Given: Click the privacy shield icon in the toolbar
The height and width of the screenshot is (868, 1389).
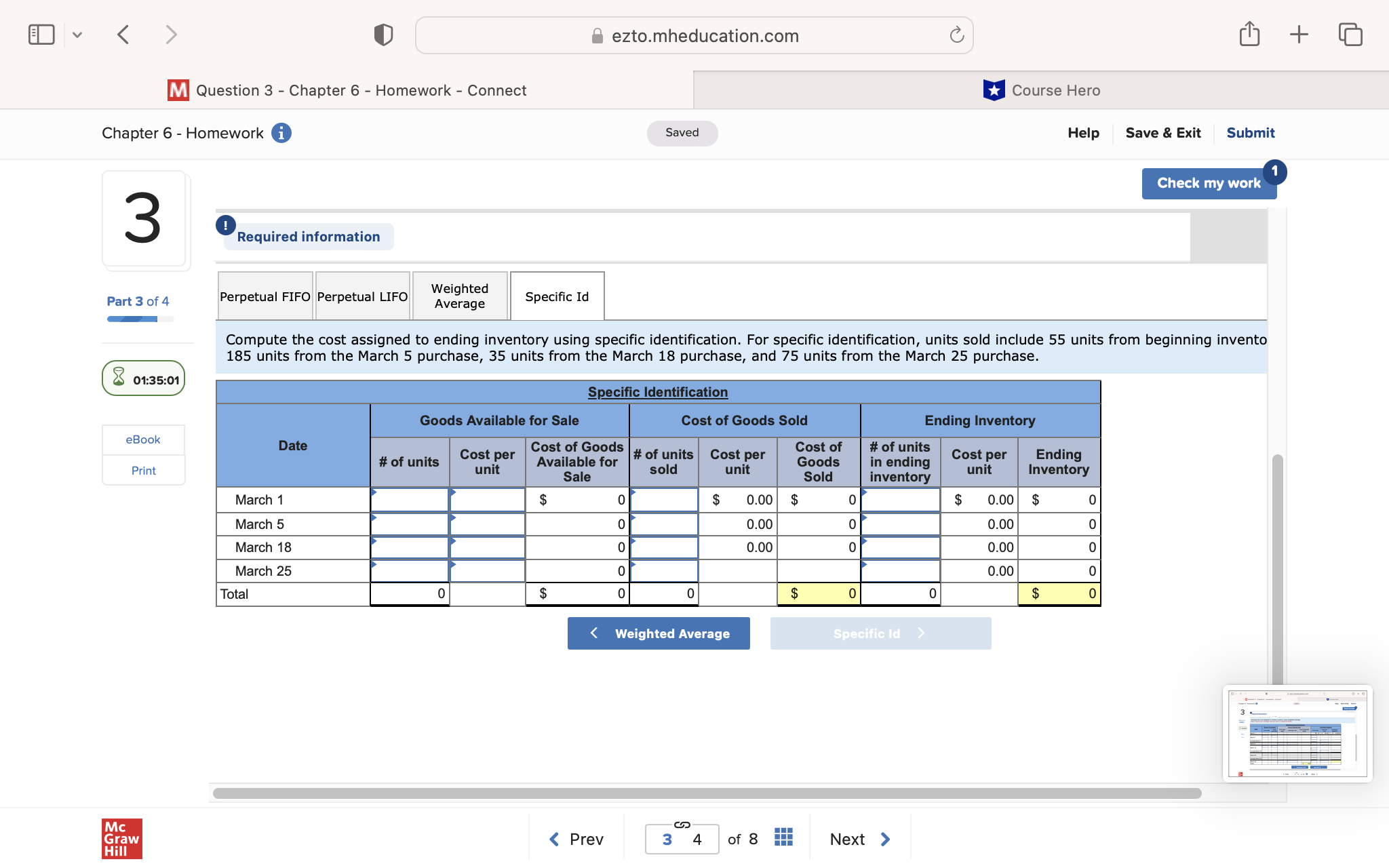Looking at the screenshot, I should coord(383,34).
